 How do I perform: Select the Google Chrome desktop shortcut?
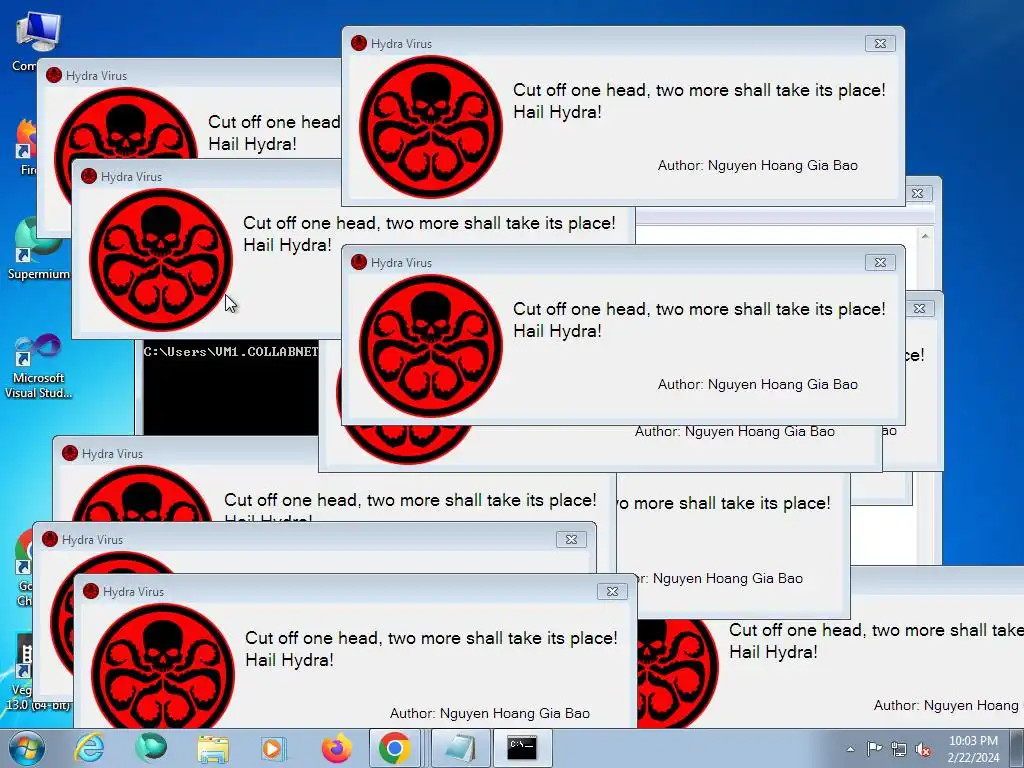(x=24, y=568)
